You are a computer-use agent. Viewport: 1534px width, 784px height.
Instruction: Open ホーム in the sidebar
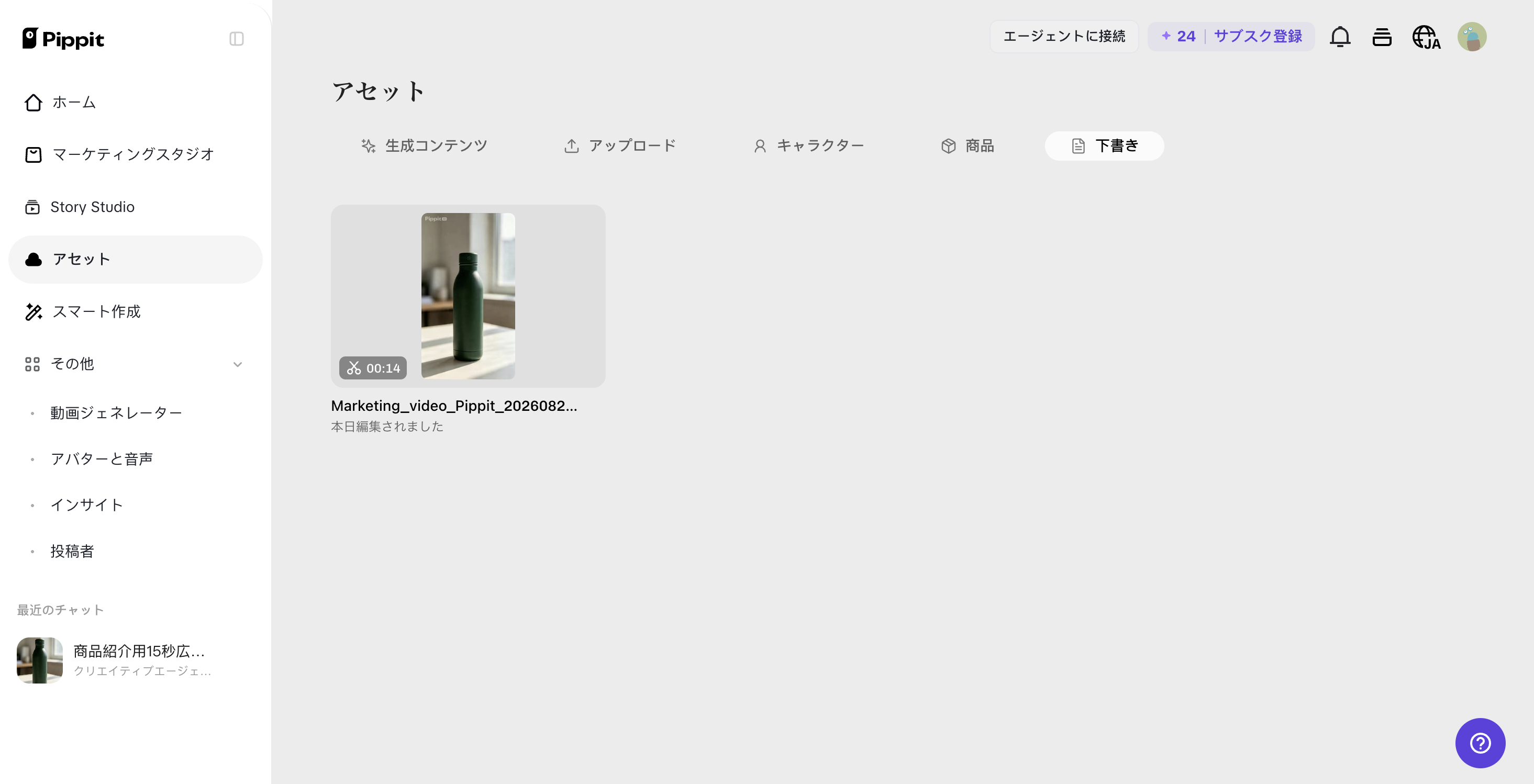tap(135, 103)
